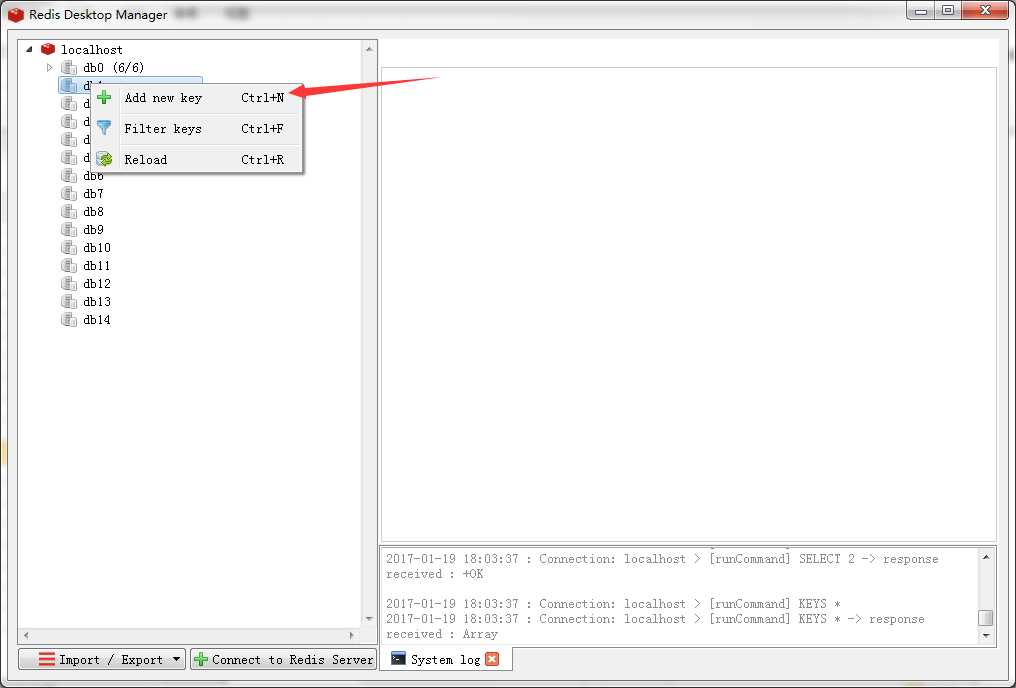This screenshot has width=1016, height=688.
Task: Click the database icon beside db9
Action: coord(69,230)
